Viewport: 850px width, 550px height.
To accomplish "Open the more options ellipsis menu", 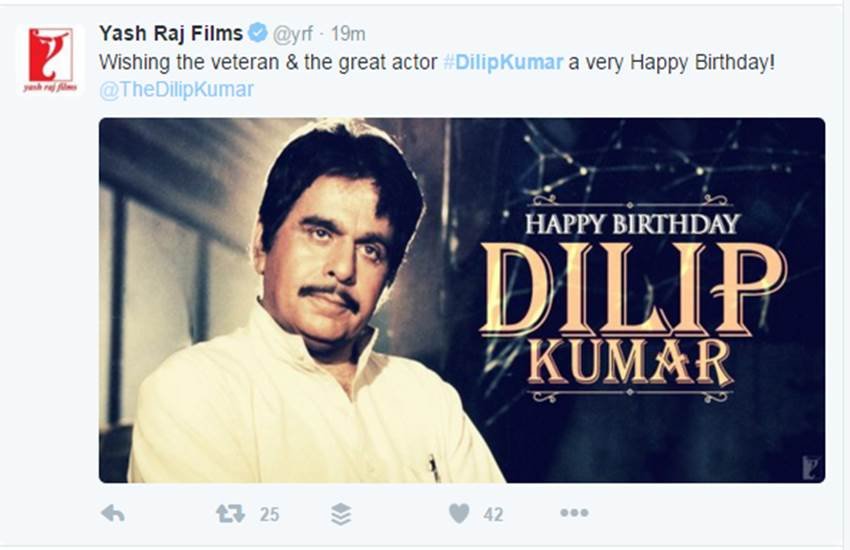I will 574,513.
